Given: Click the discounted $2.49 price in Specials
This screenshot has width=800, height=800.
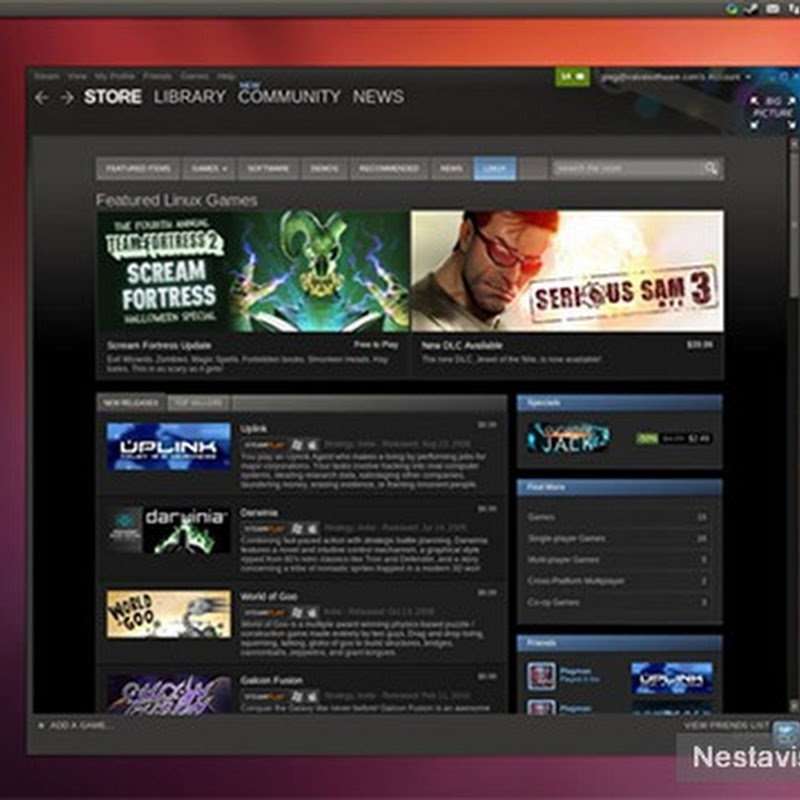Looking at the screenshot, I should coord(699,438).
